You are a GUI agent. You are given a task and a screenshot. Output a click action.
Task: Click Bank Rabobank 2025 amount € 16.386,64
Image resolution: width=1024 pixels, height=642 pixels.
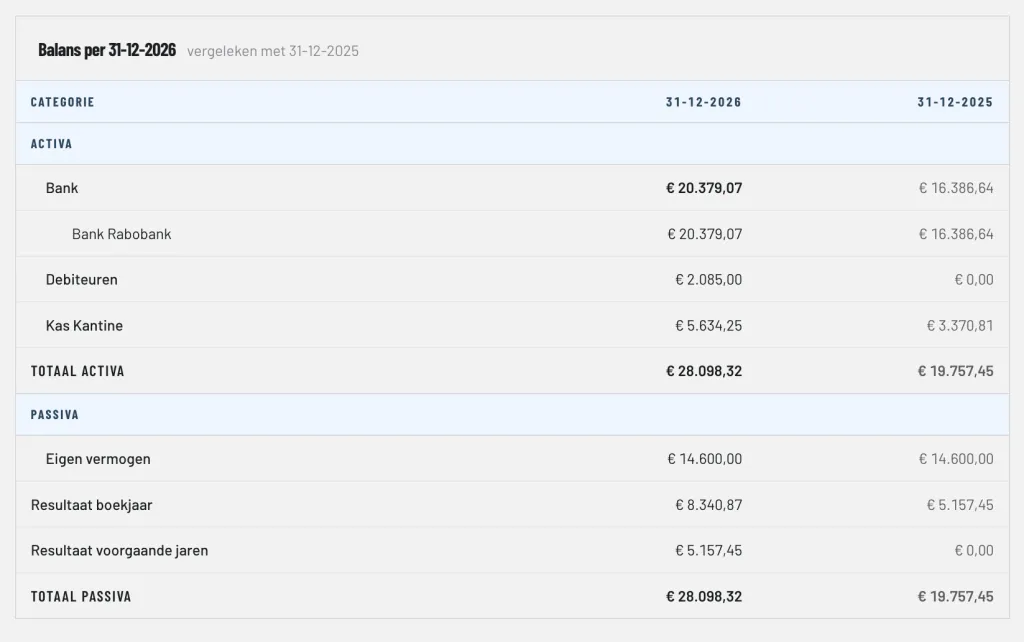[x=956, y=234]
